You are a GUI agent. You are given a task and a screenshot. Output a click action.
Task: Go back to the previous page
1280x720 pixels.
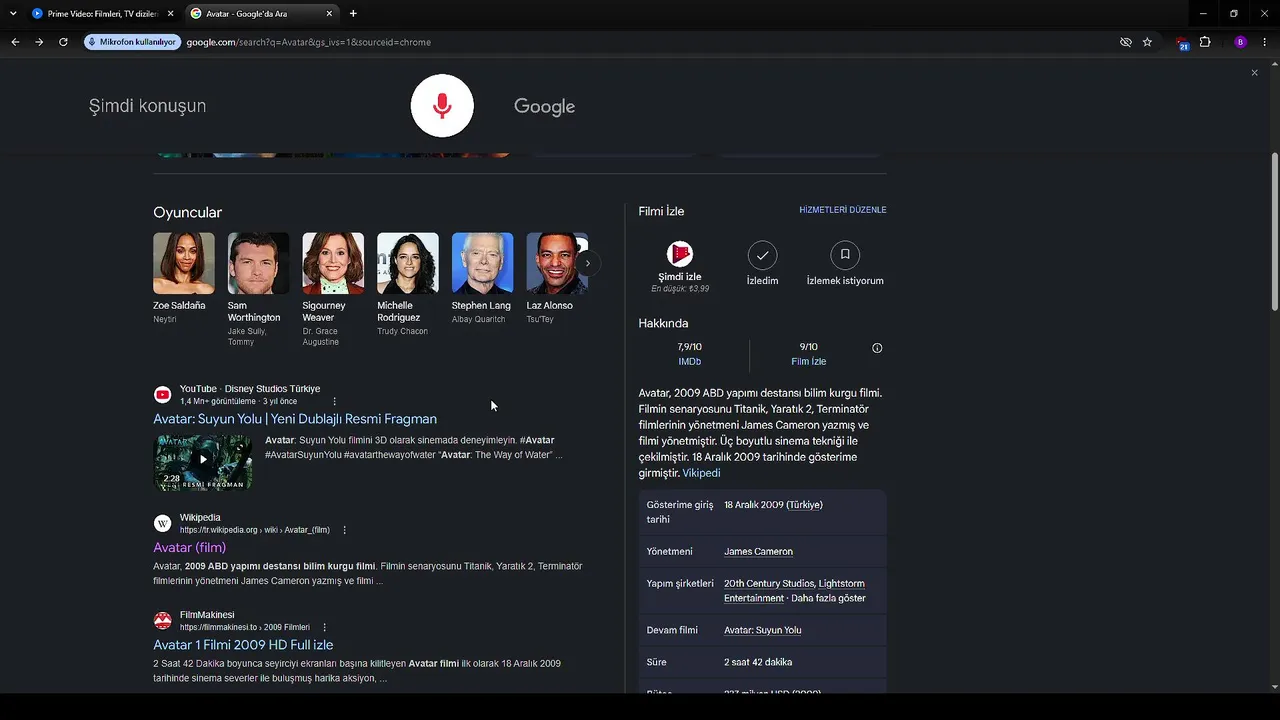[x=15, y=42]
